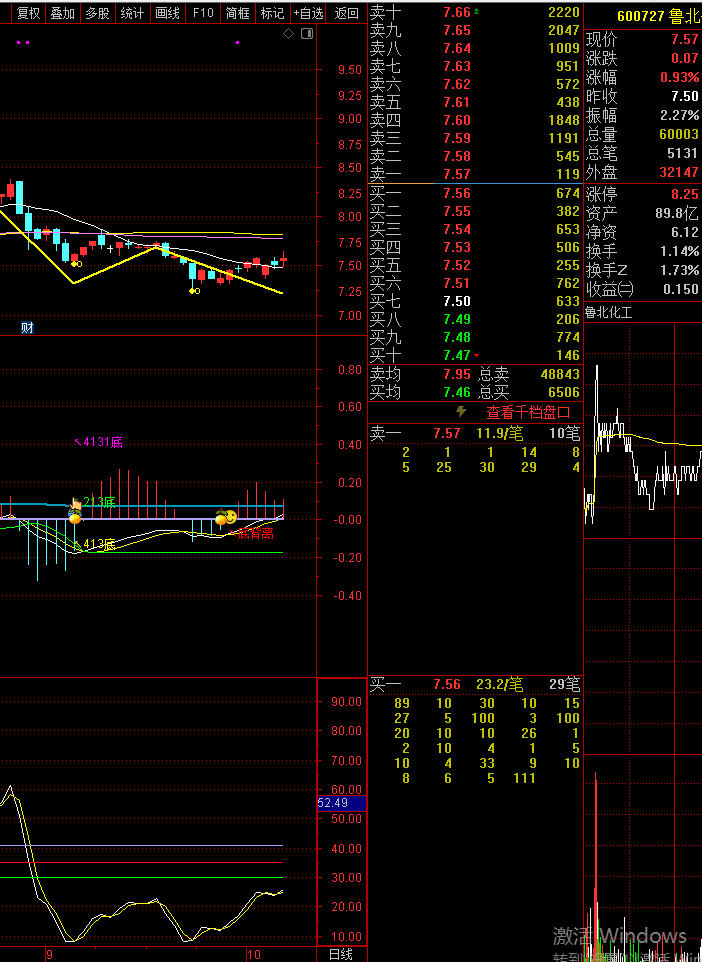
Task: Open the 标记 mark option
Action: click(x=272, y=13)
